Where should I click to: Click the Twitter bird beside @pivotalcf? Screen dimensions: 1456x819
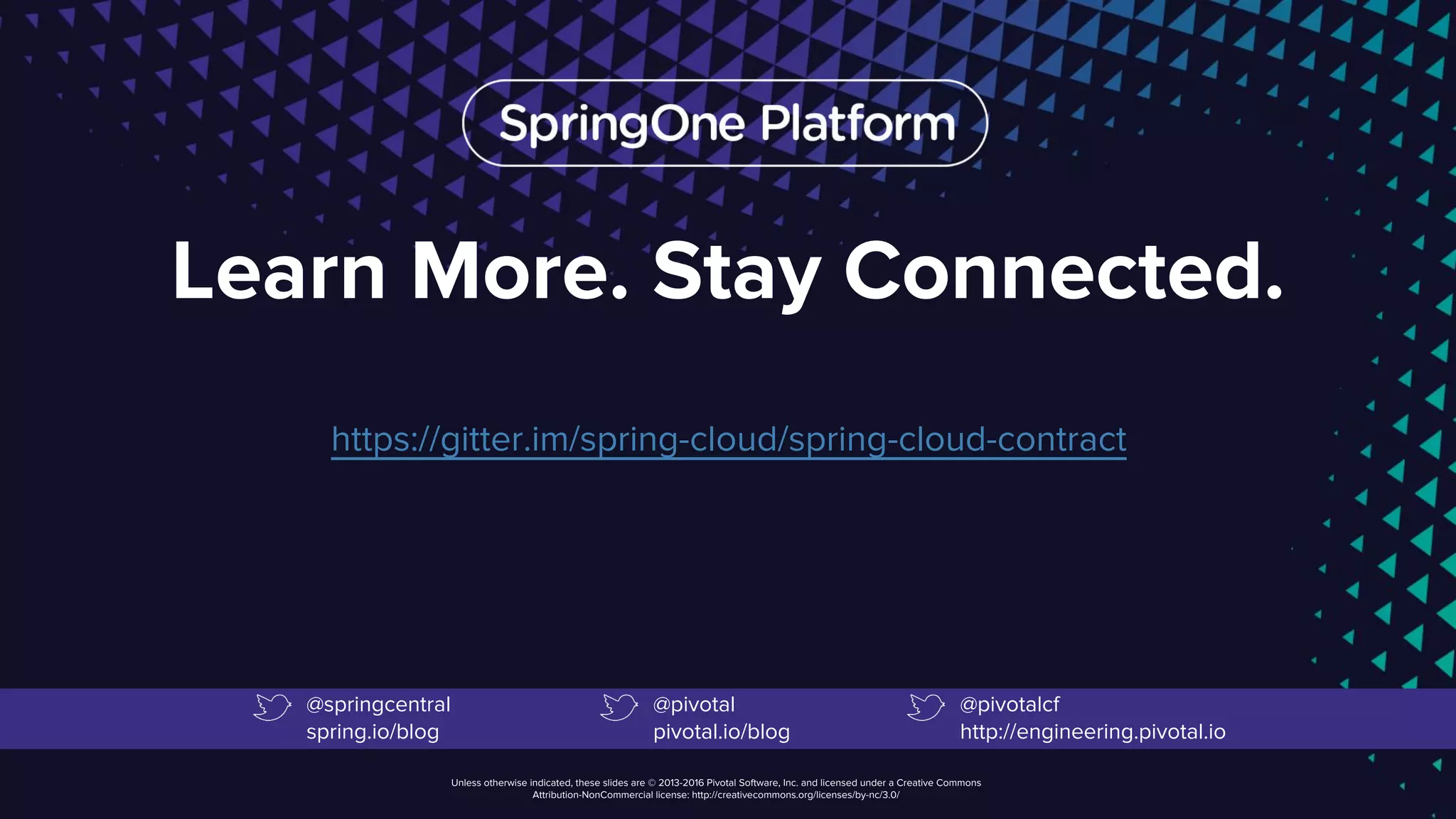pos(926,707)
